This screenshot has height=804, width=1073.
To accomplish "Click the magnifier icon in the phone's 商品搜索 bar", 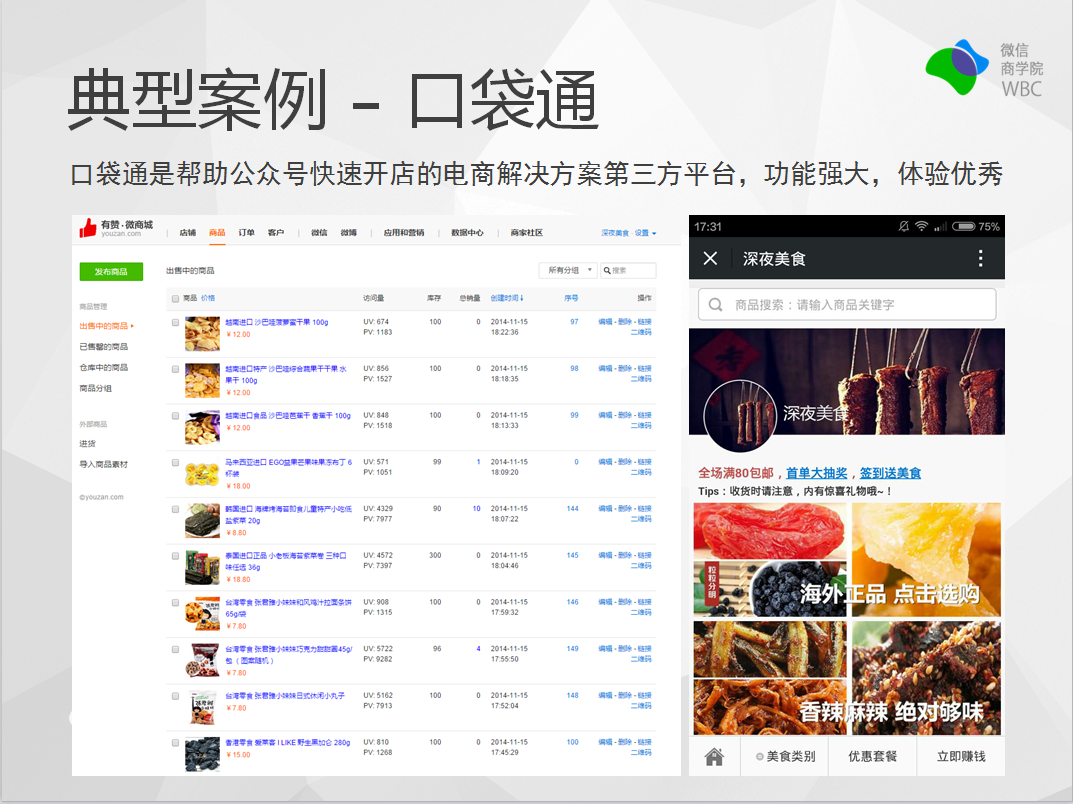I will tap(715, 304).
